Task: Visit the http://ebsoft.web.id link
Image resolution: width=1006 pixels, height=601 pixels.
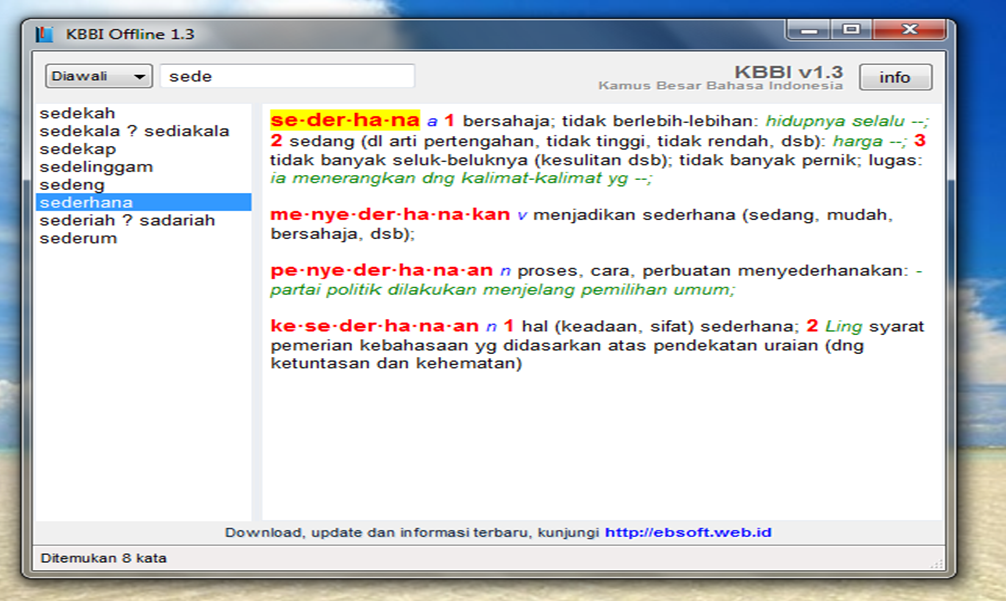Action: point(688,532)
